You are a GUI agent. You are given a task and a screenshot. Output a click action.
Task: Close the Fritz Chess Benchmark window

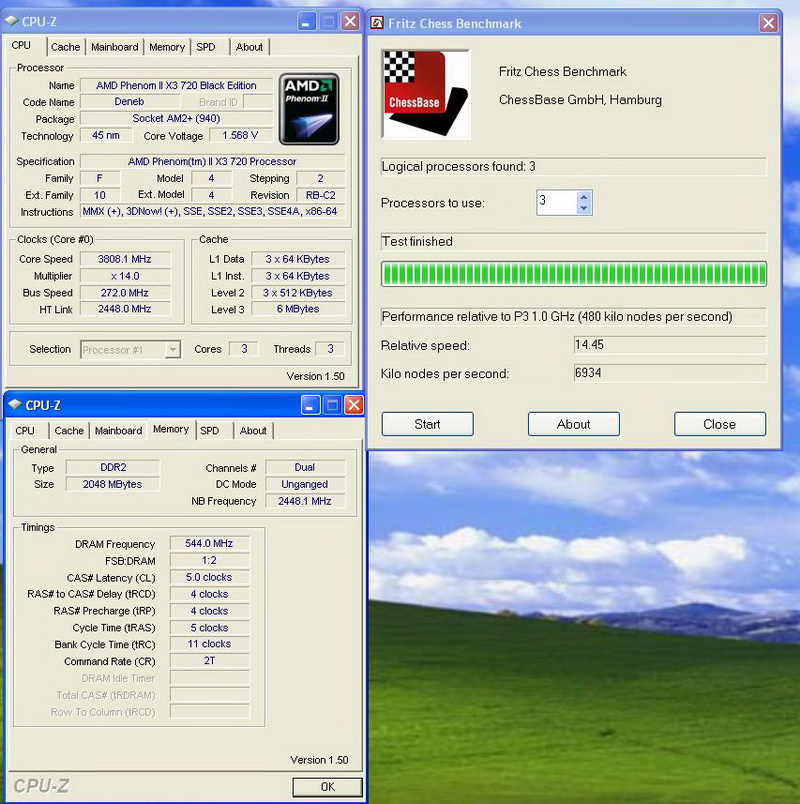click(768, 23)
